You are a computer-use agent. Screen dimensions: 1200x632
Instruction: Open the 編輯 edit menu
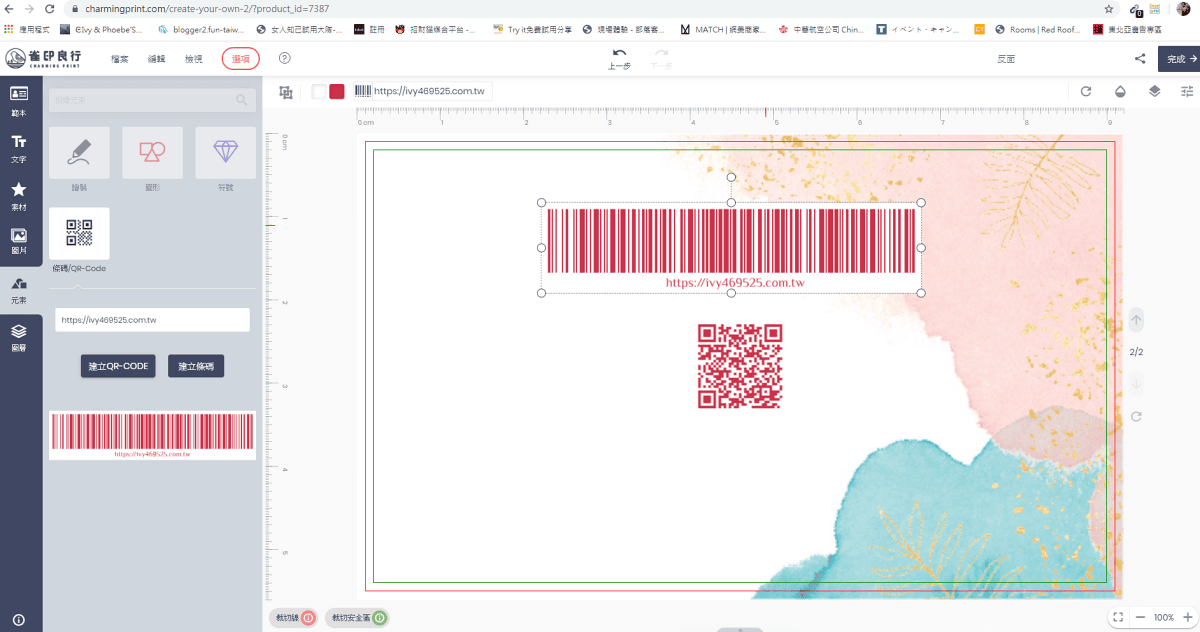pyautogui.click(x=157, y=59)
